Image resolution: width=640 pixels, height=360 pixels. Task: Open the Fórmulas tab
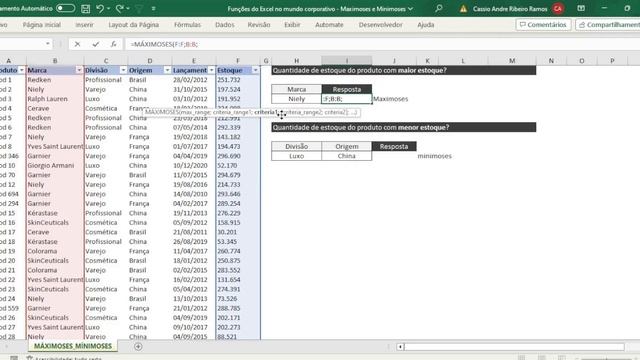pyautogui.click(x=187, y=25)
